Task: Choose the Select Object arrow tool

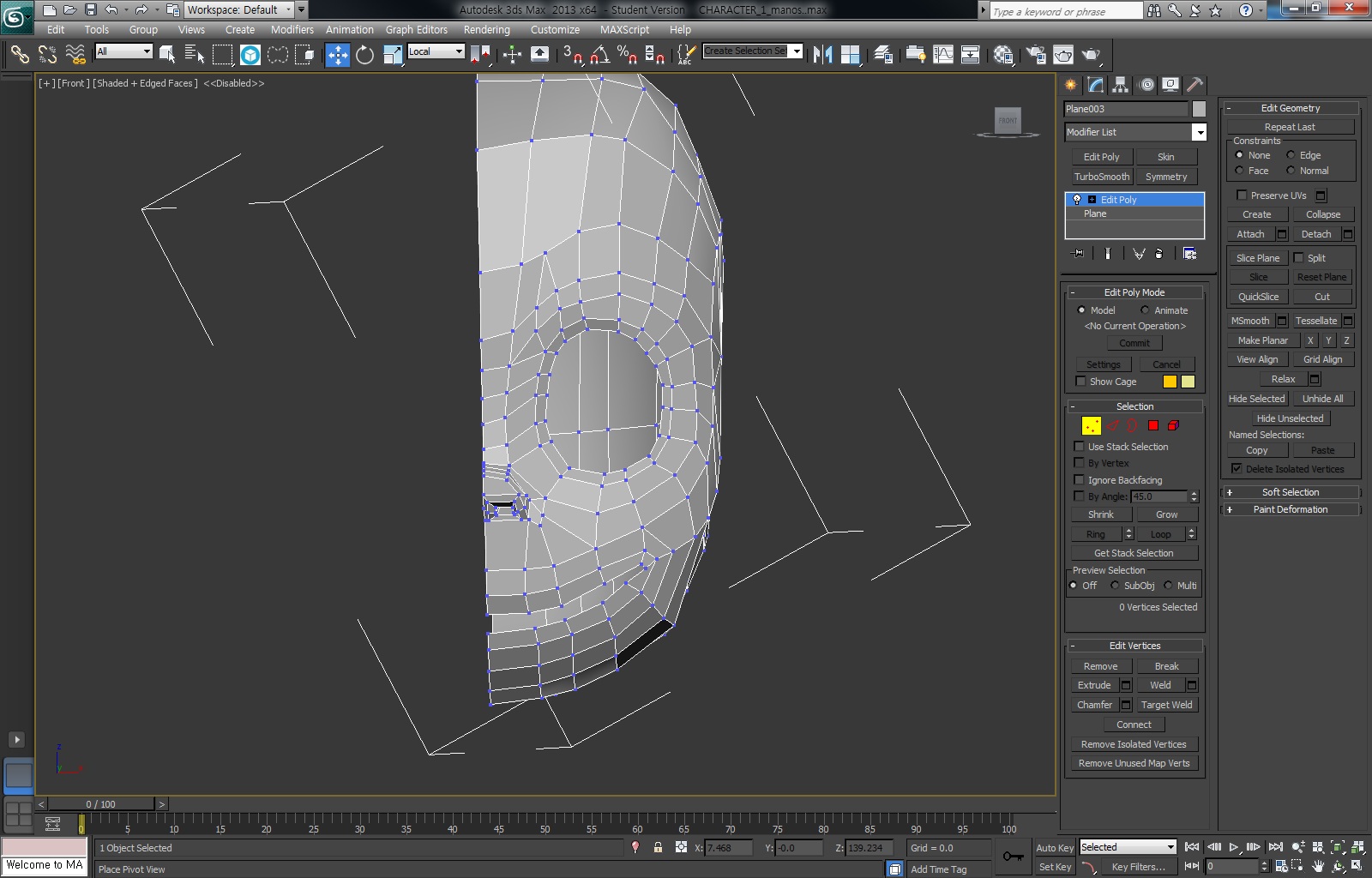Action: click(167, 55)
